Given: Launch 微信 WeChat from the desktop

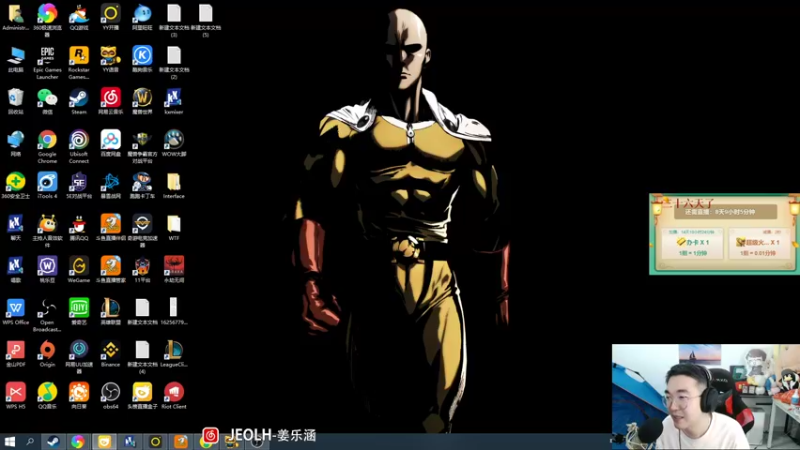Looking at the screenshot, I should [x=47, y=102].
